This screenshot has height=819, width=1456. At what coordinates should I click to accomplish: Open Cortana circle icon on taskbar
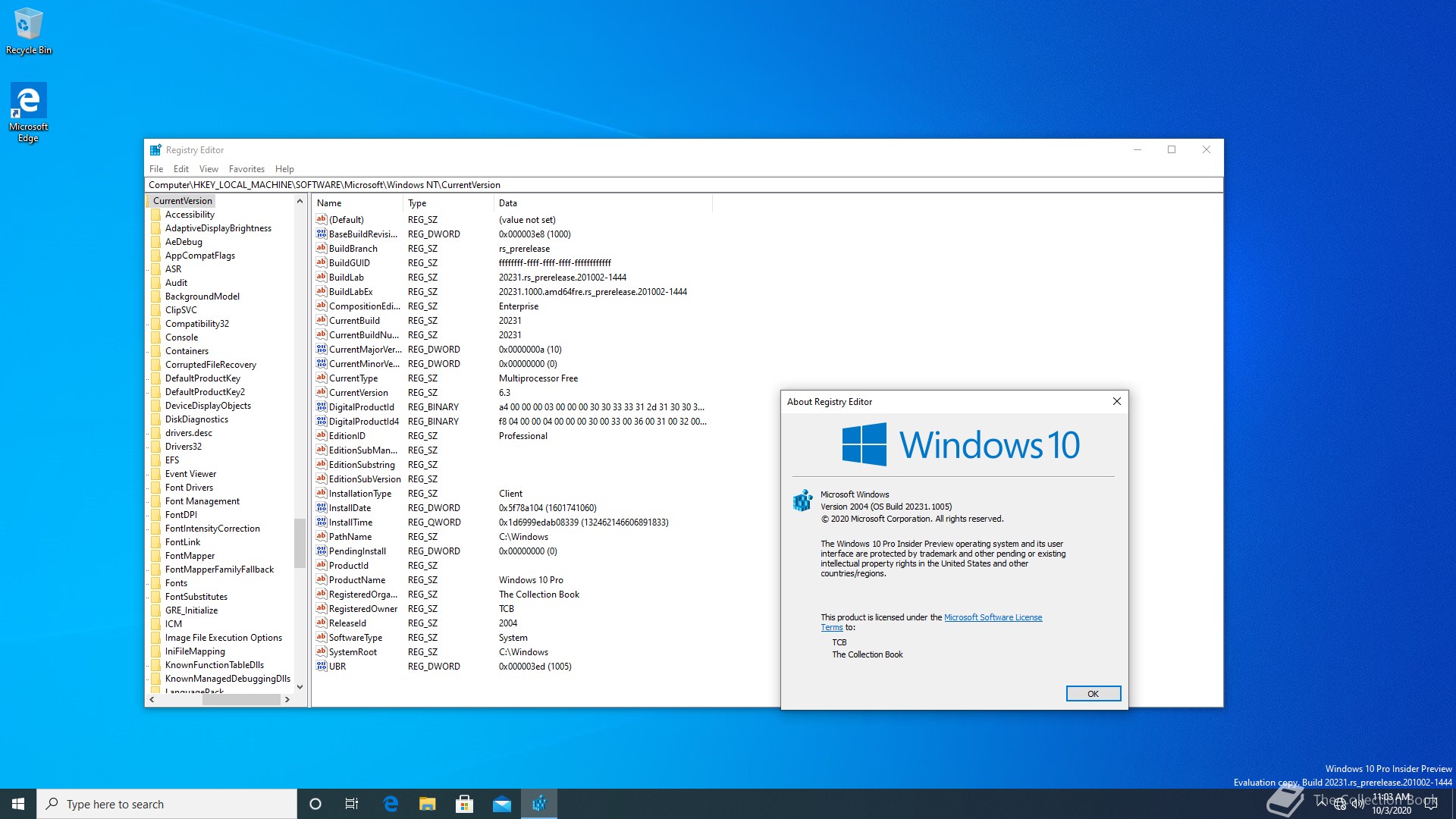click(315, 804)
